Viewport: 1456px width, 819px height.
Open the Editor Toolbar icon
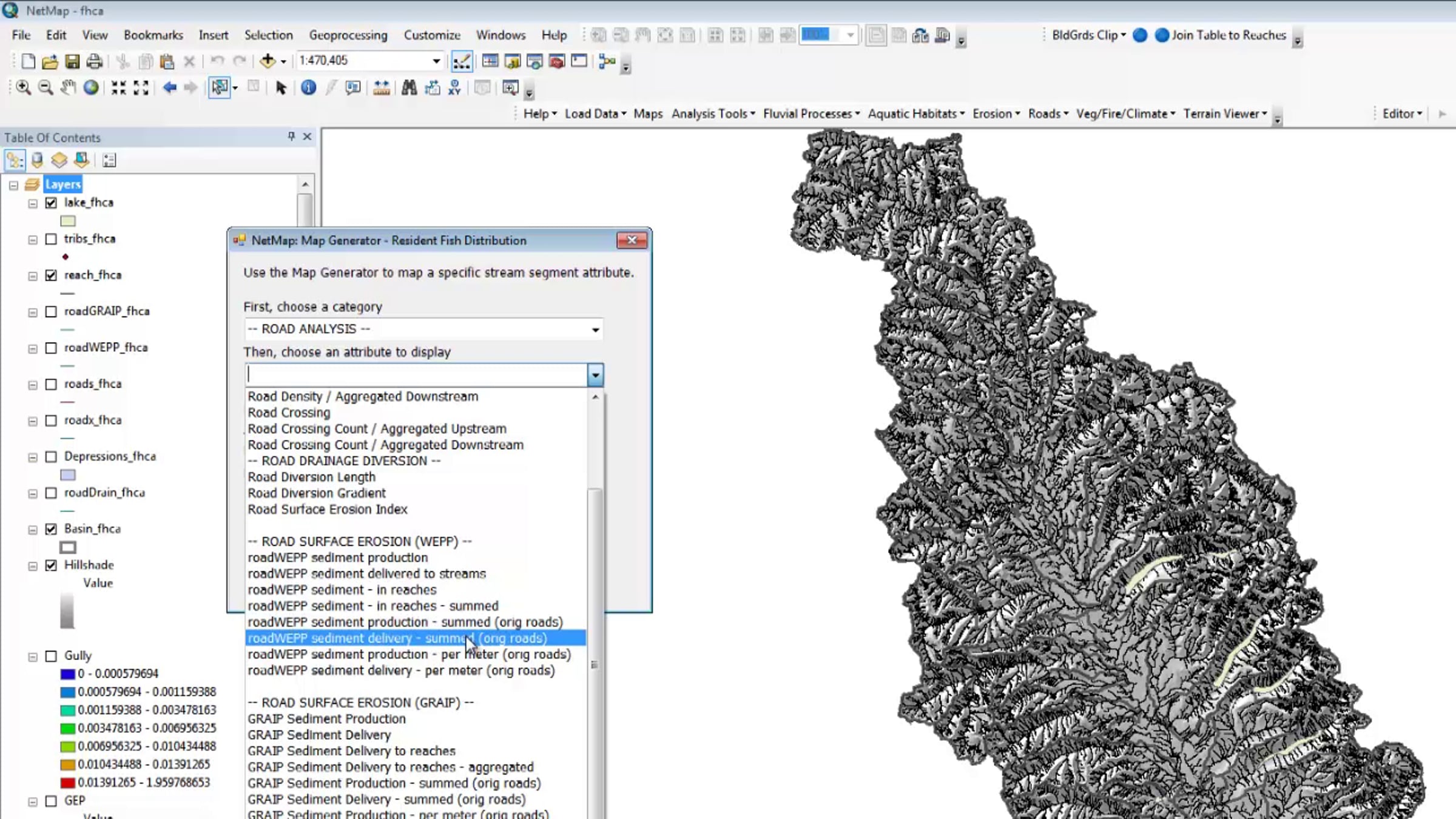coord(462,61)
